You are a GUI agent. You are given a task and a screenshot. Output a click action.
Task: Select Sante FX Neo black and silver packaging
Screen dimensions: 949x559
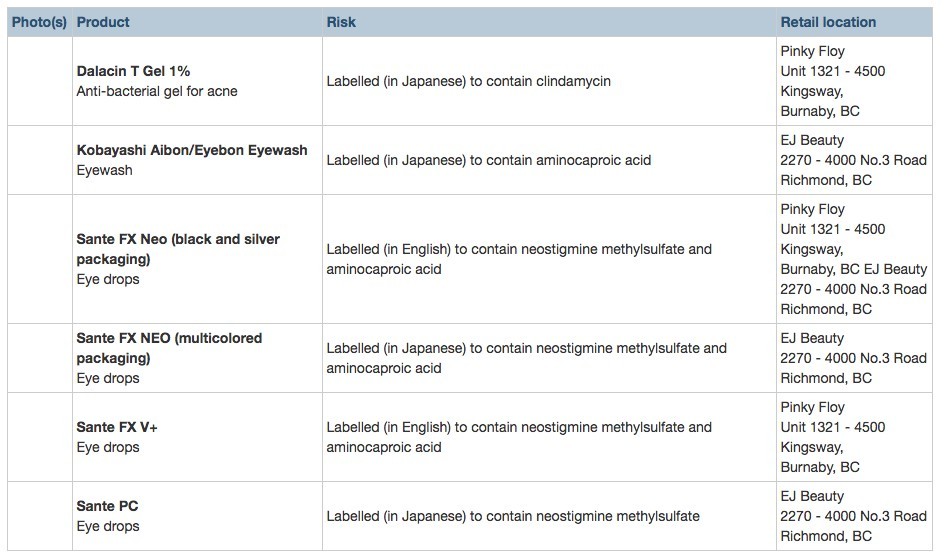point(178,249)
